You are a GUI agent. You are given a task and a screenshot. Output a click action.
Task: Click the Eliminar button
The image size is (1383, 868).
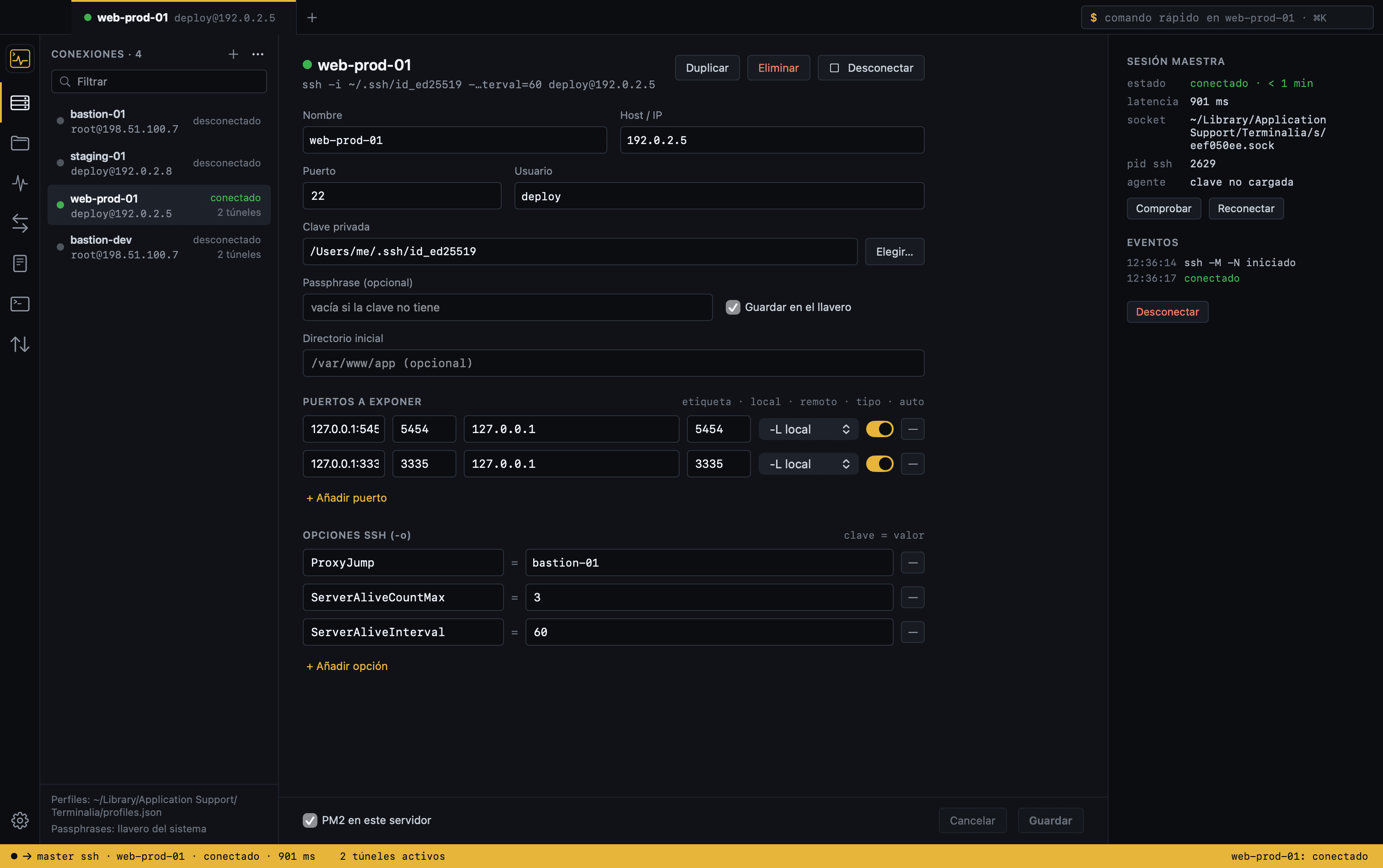(778, 68)
